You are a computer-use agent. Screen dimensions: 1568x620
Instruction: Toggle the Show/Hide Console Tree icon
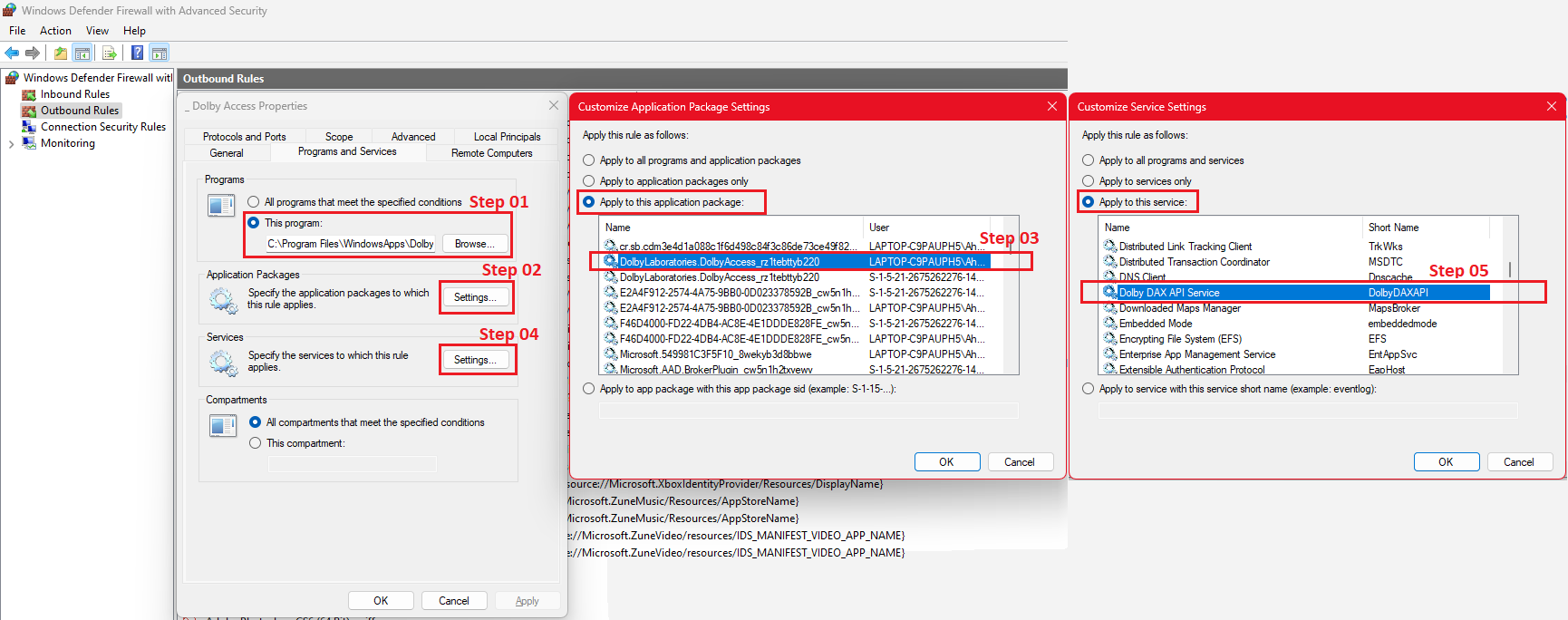[82, 53]
